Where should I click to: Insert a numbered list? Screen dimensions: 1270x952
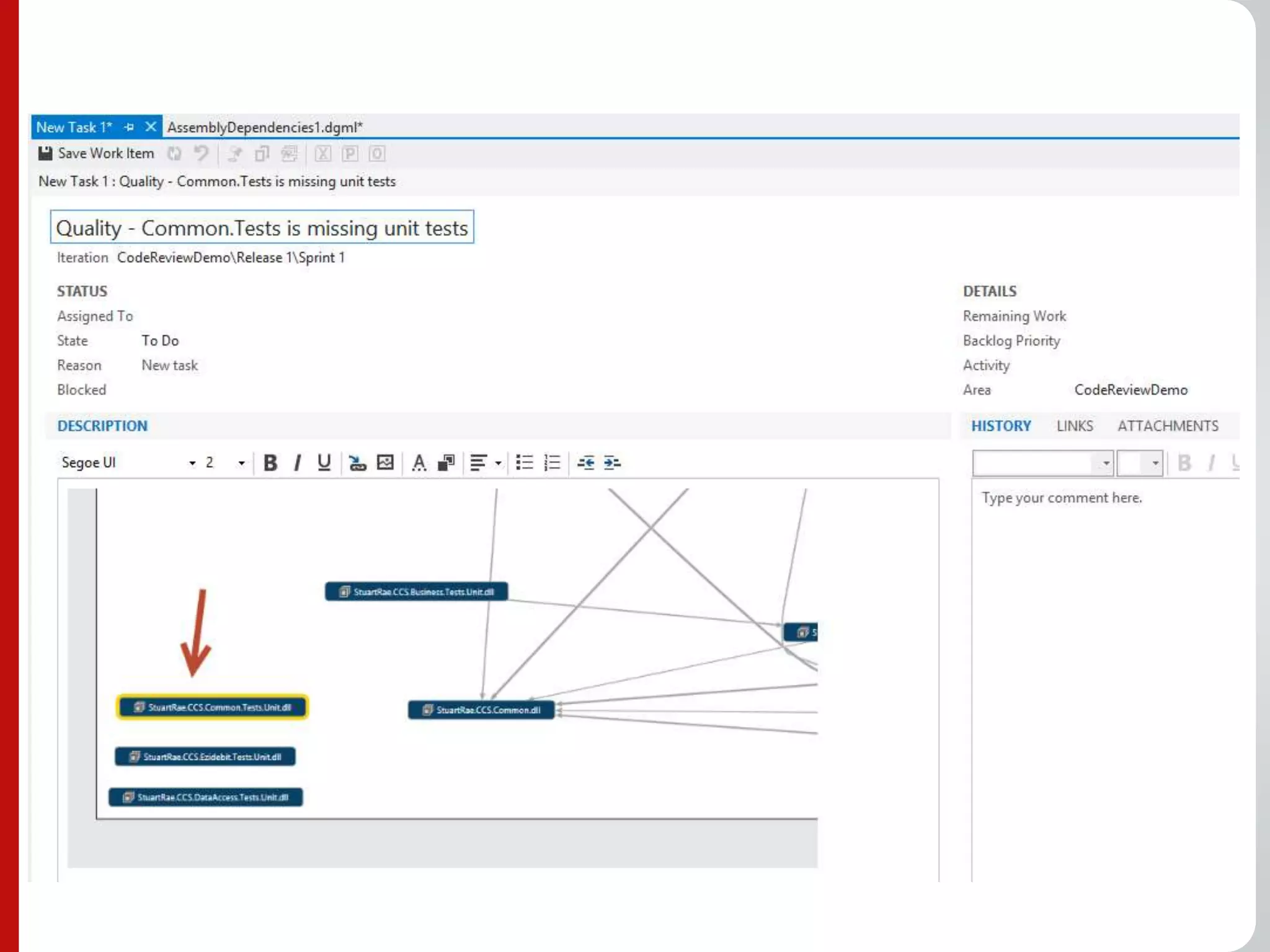tap(552, 463)
